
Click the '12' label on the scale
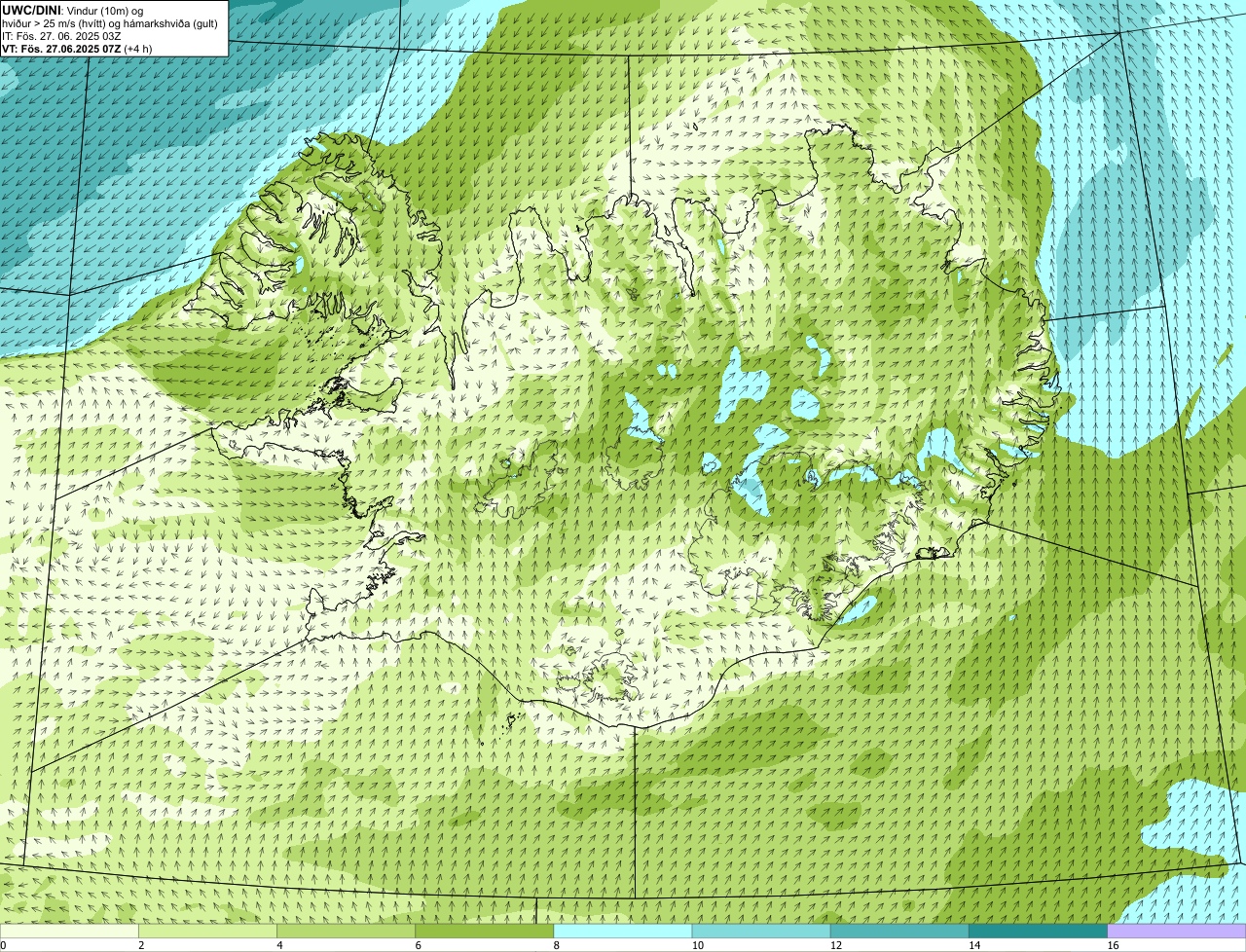tap(836, 945)
